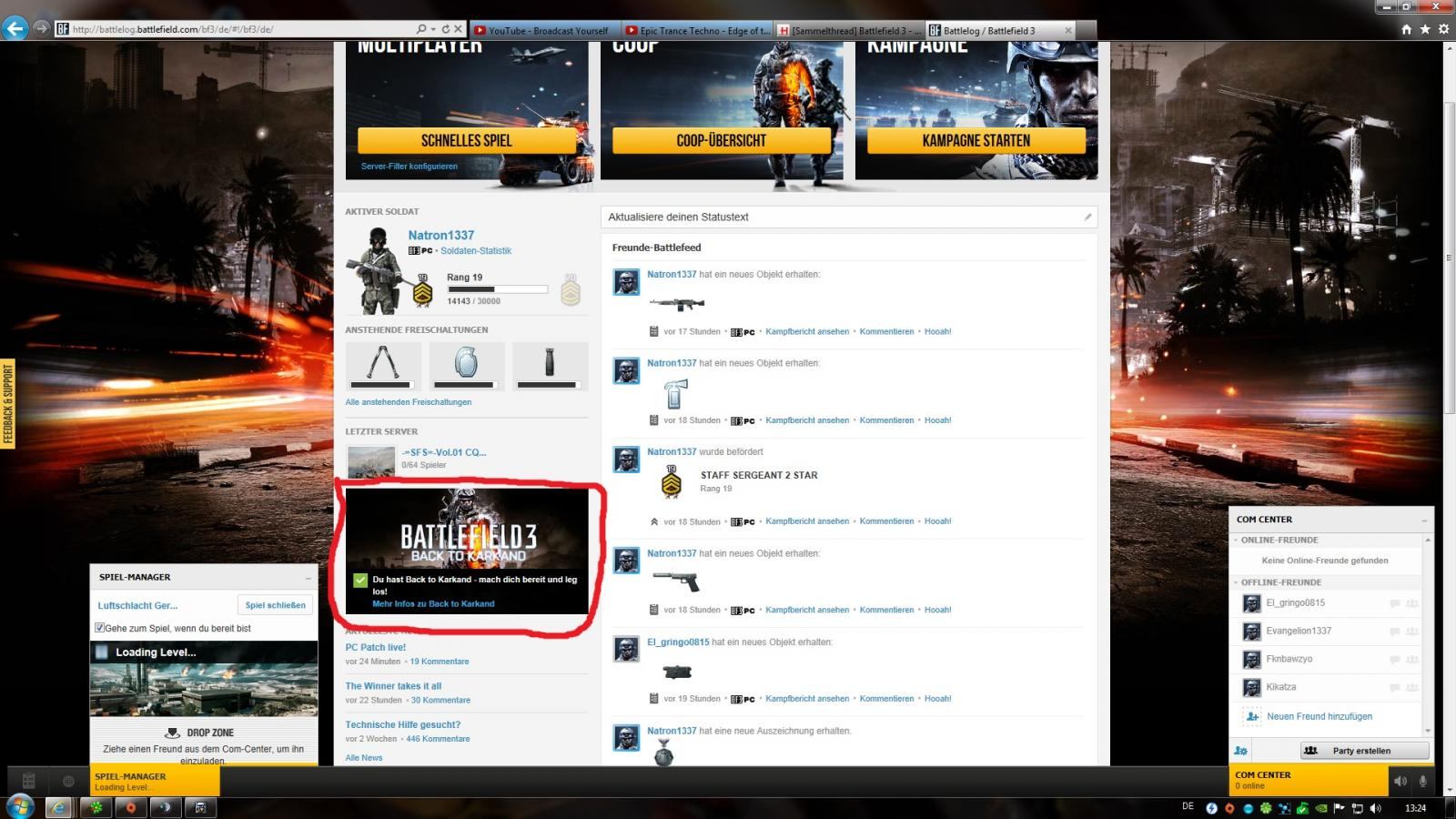Open 'Mehr Infos zu Back to Karkand' link

pyautogui.click(x=433, y=603)
